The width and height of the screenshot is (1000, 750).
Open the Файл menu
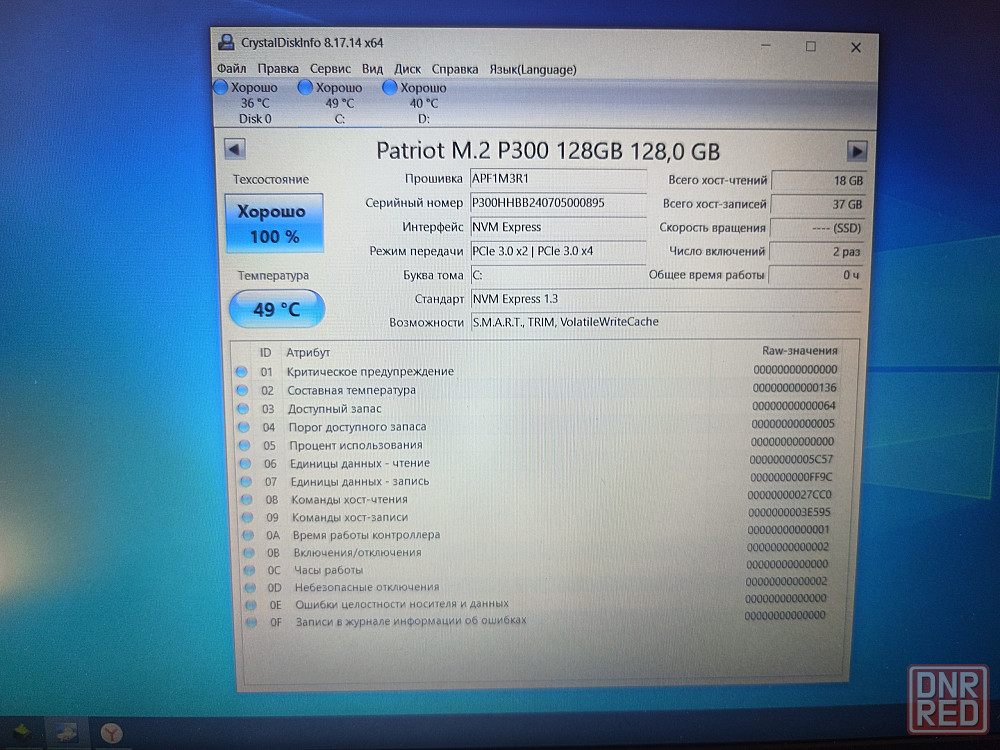231,69
